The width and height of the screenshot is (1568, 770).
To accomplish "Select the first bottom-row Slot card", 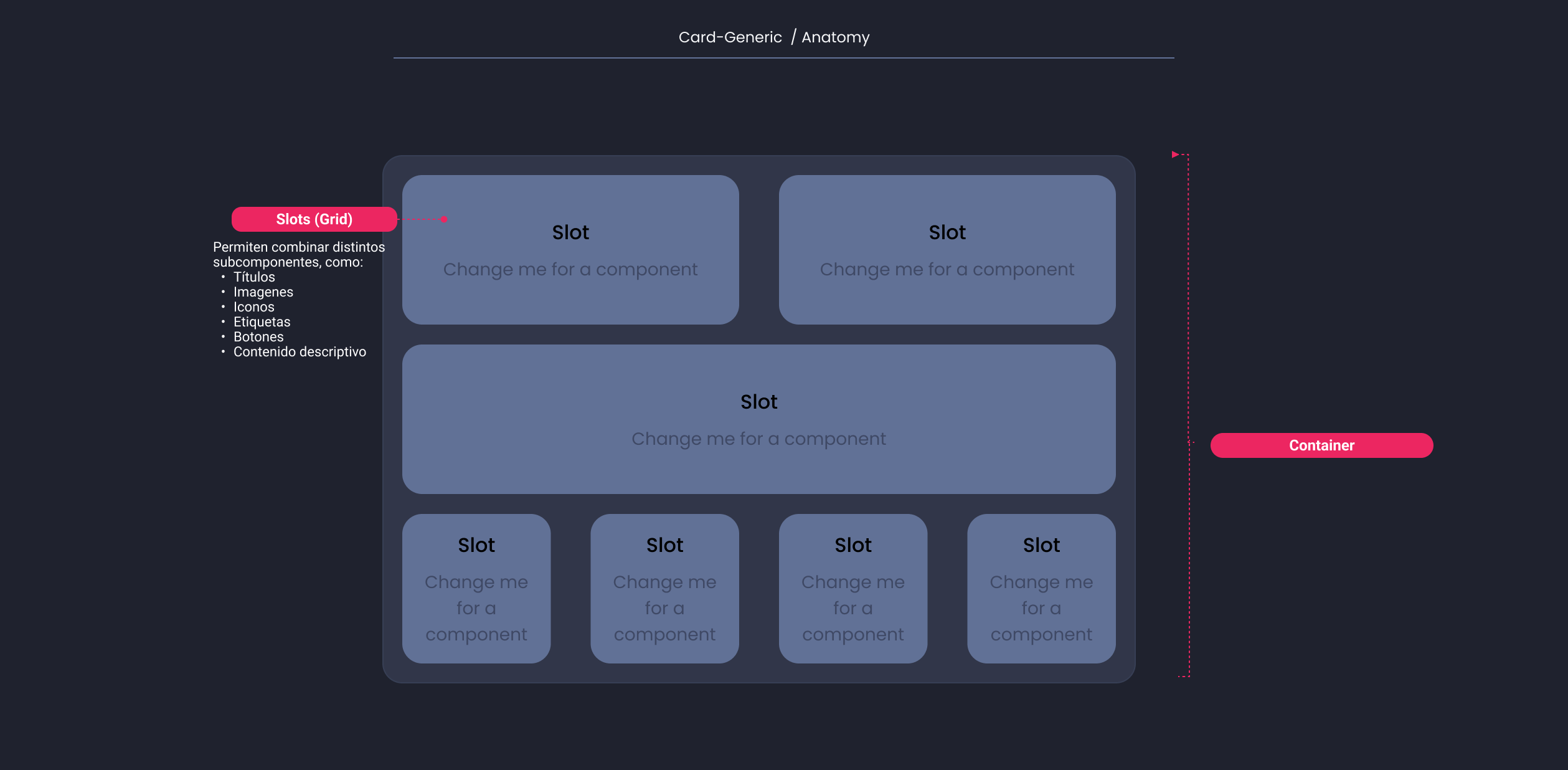I will 476,589.
